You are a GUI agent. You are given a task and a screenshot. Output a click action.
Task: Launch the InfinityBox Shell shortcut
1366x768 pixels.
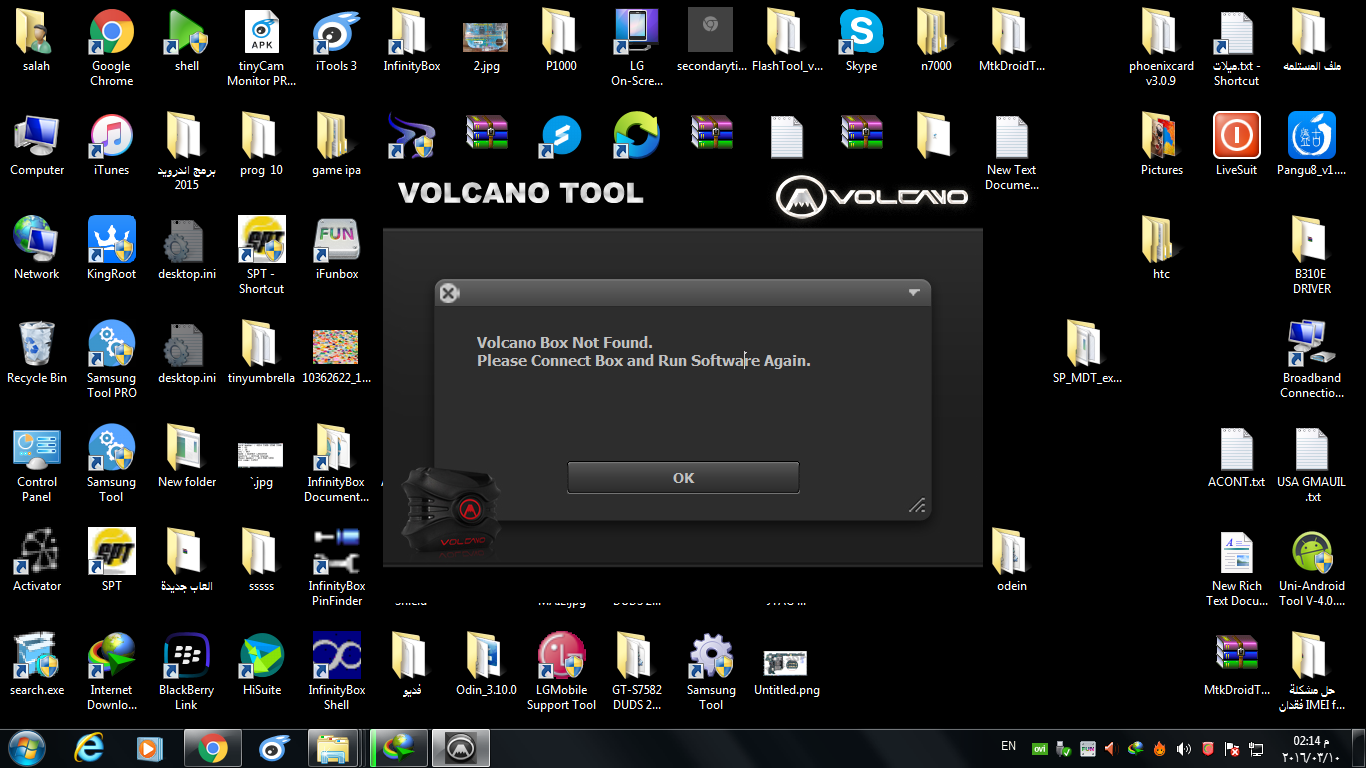tap(336, 671)
